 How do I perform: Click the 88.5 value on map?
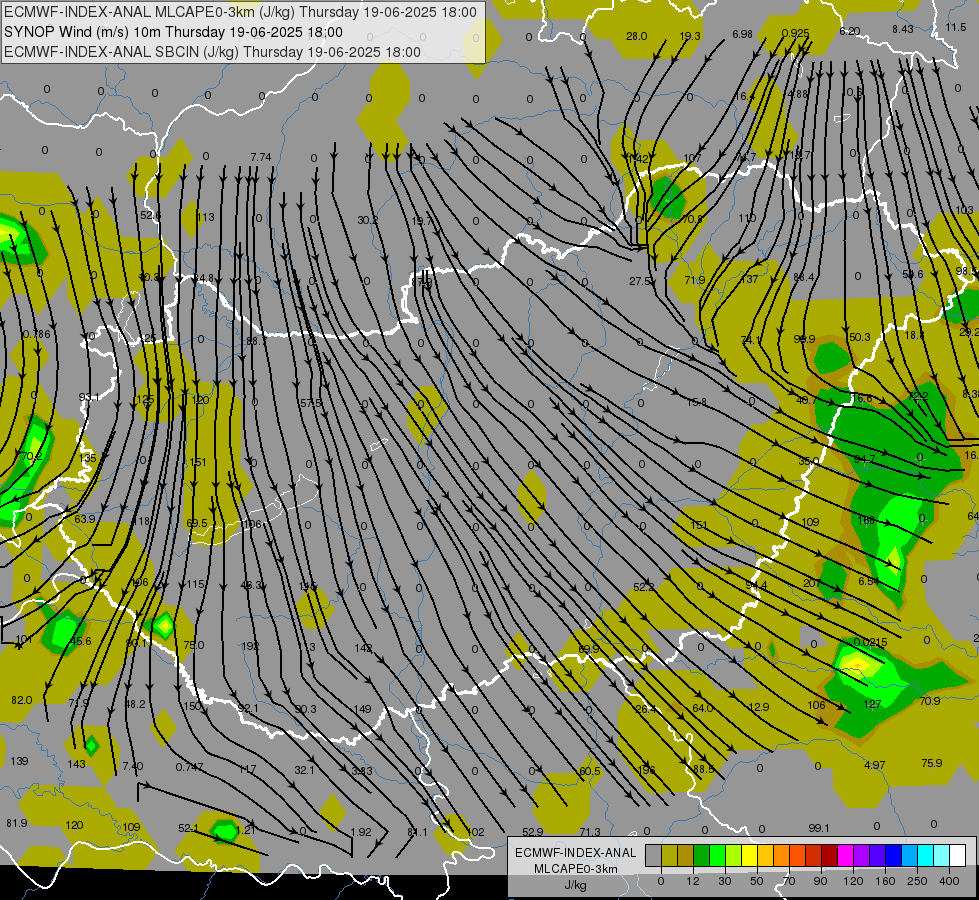point(704,769)
